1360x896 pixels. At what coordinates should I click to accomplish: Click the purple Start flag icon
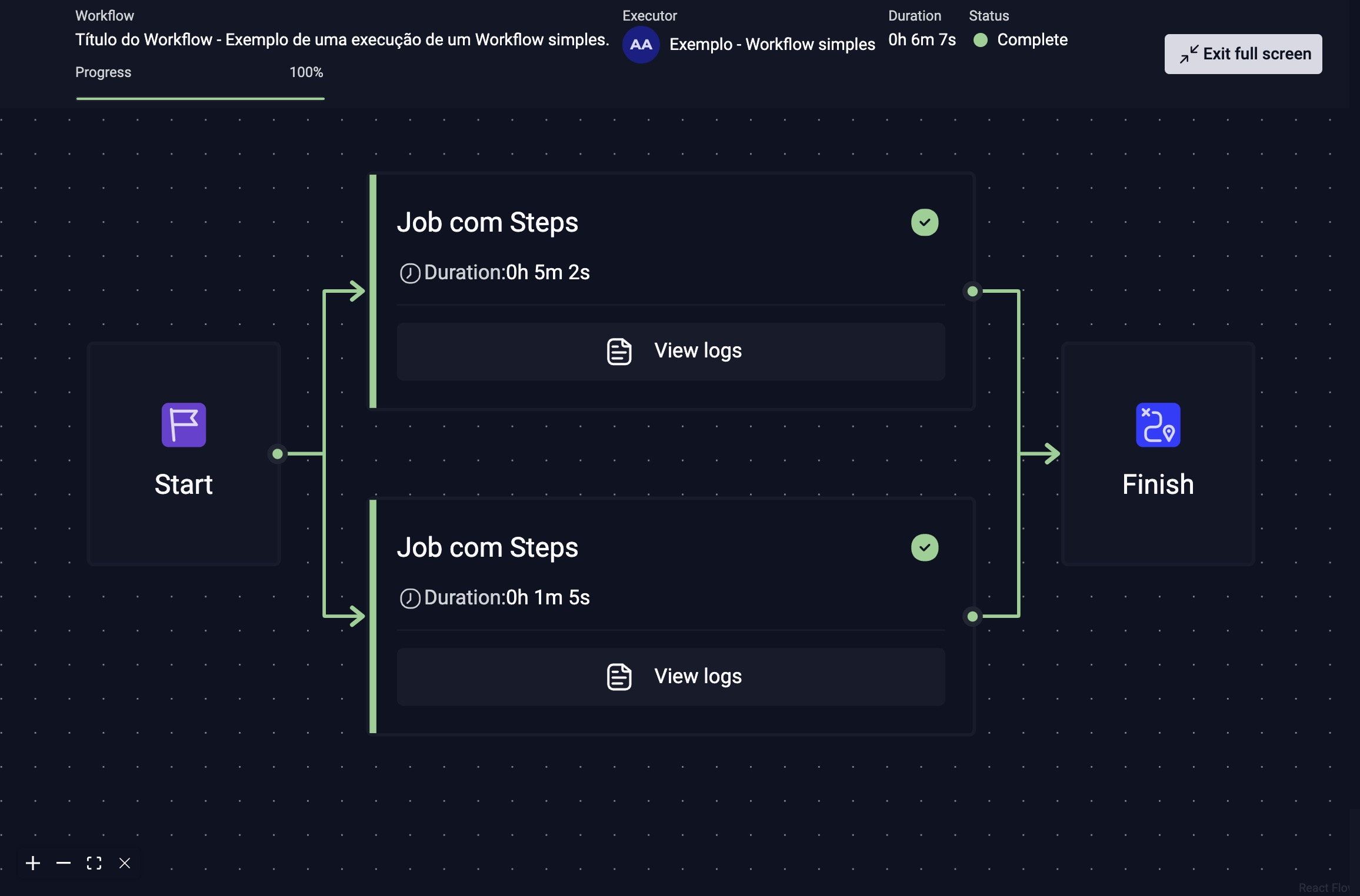point(184,424)
